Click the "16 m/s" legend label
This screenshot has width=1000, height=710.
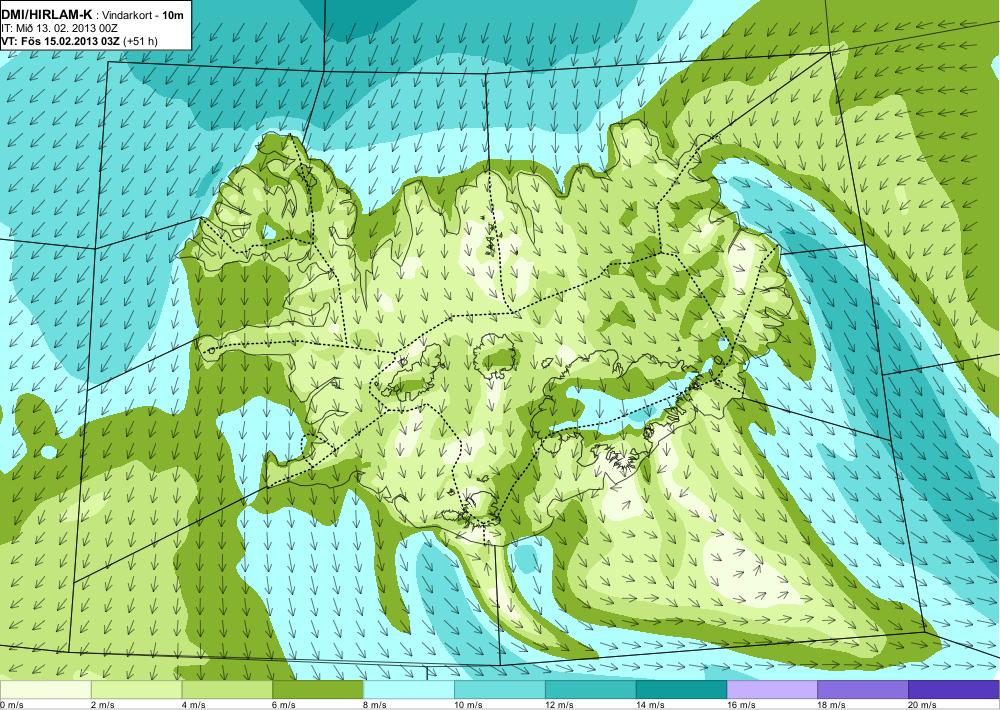pos(740,705)
